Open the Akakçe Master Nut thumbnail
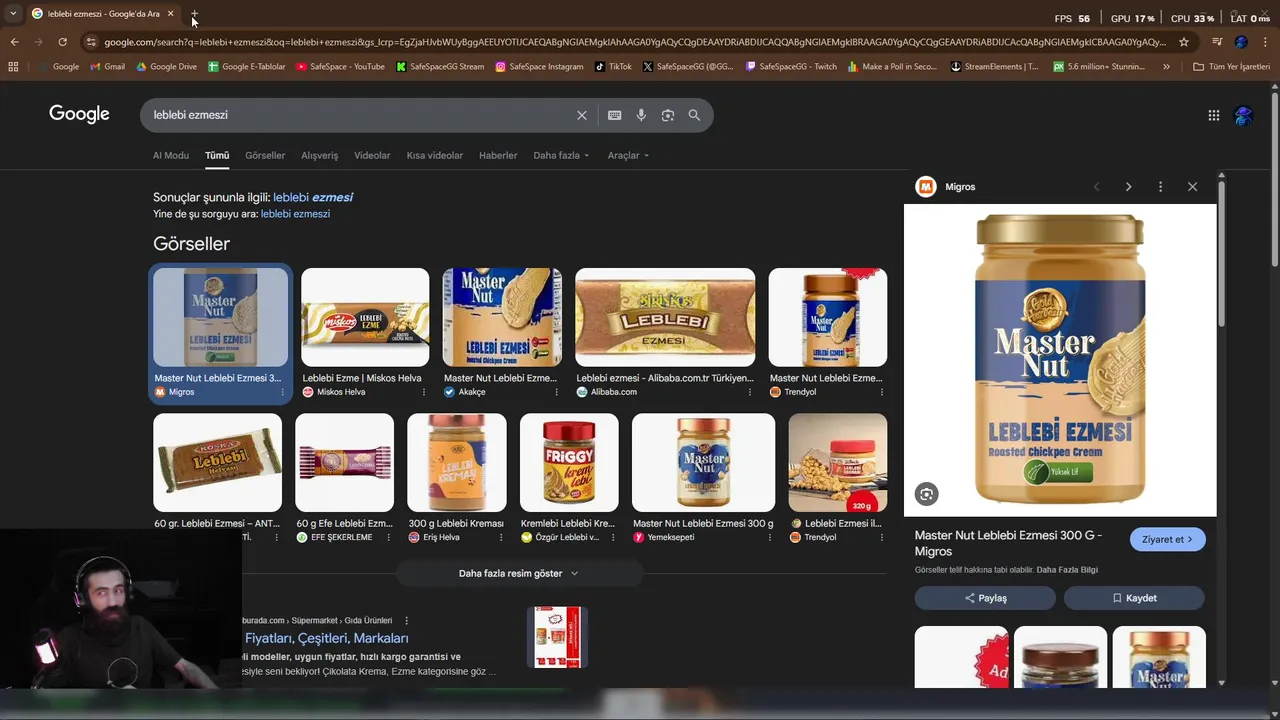The width and height of the screenshot is (1280, 720). (502, 317)
